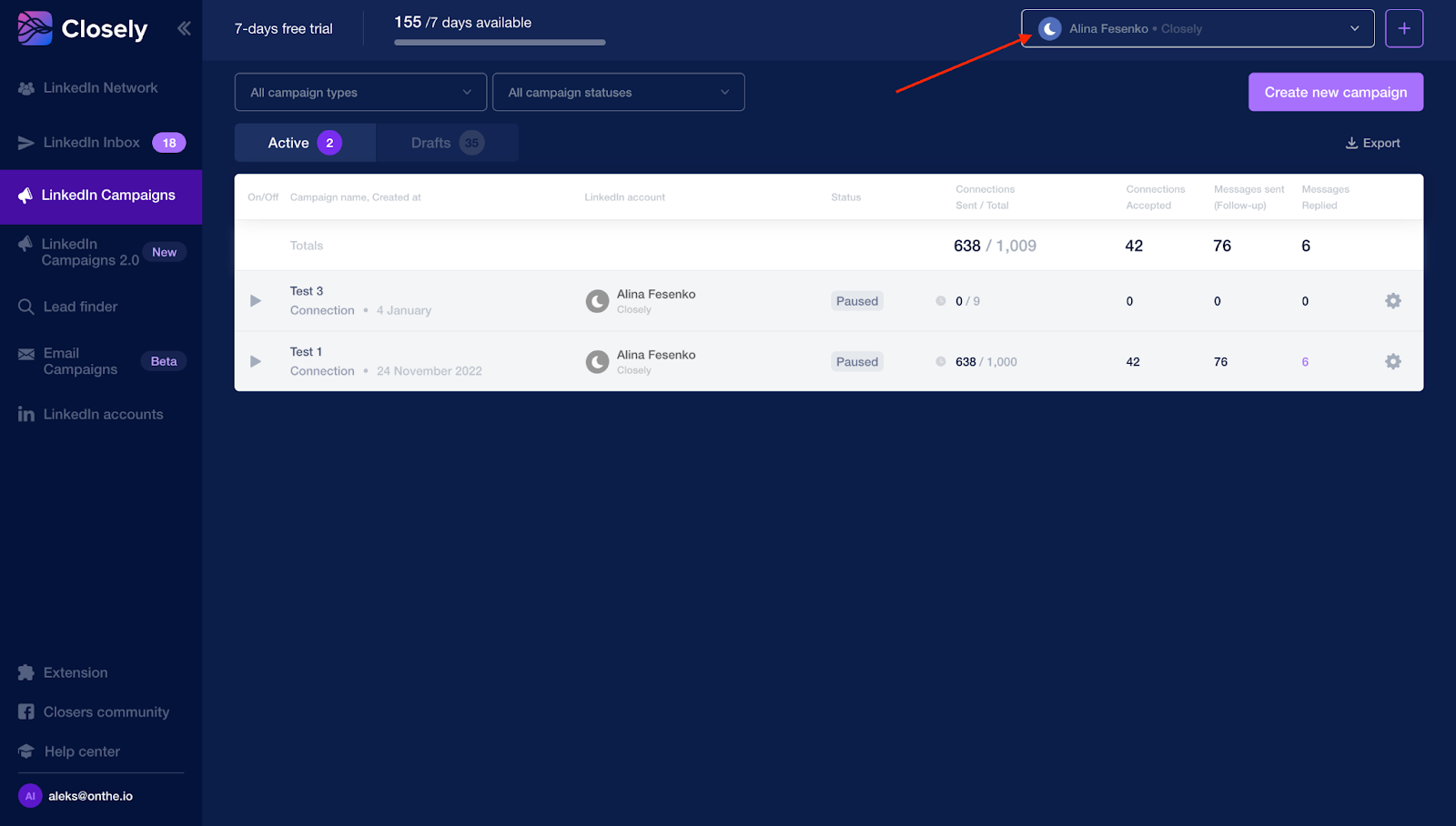Open settings gear for Test 3 campaign

(x=1393, y=301)
